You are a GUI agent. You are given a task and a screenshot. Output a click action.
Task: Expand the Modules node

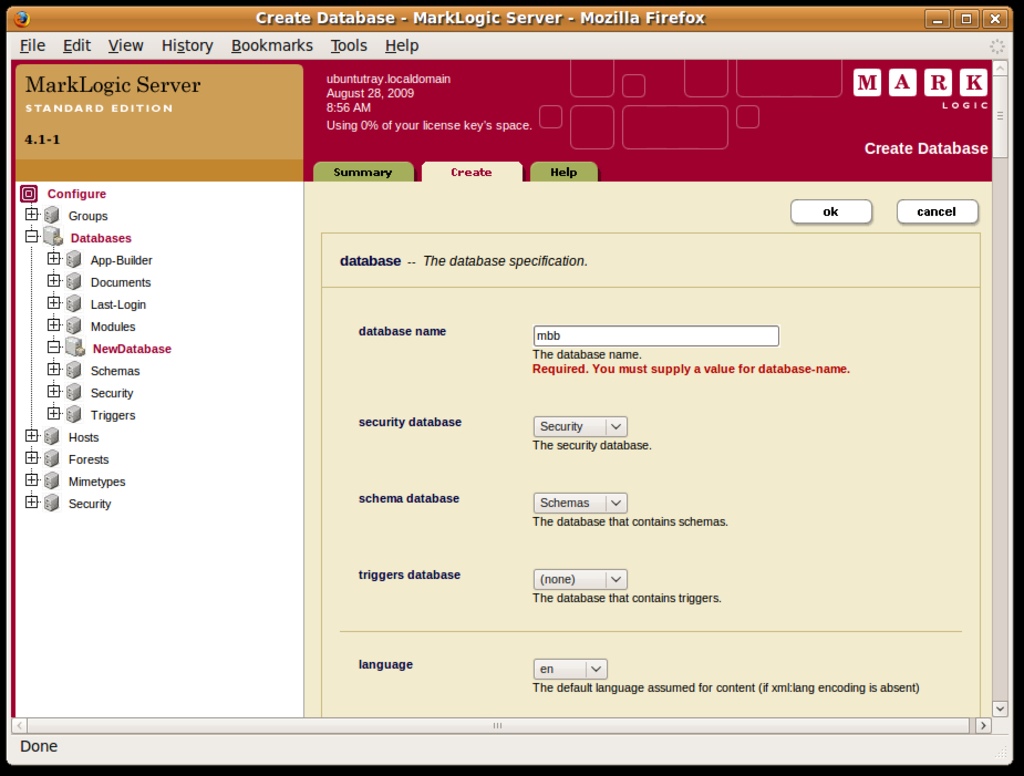(54, 325)
